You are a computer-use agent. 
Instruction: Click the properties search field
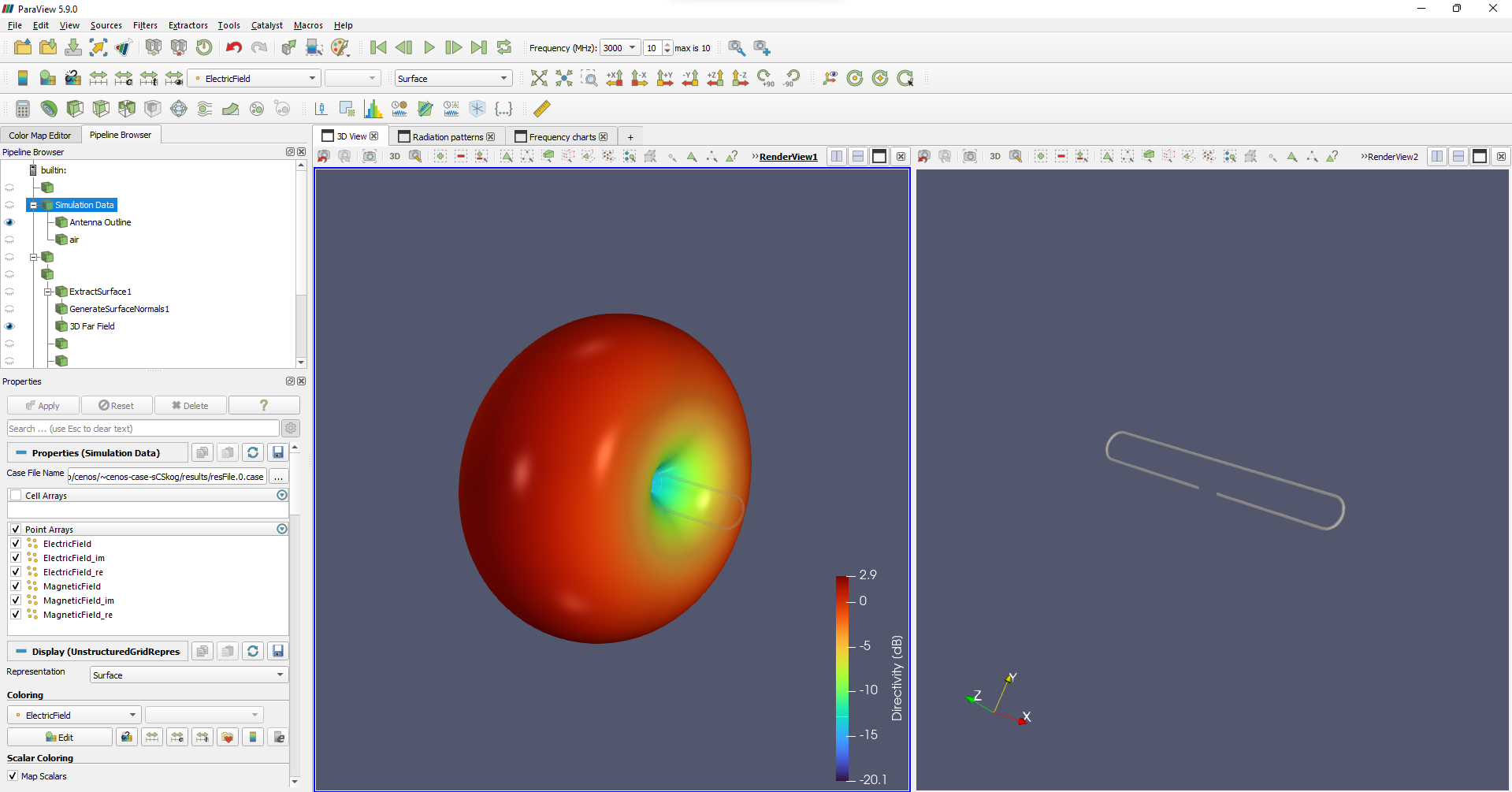click(x=143, y=429)
